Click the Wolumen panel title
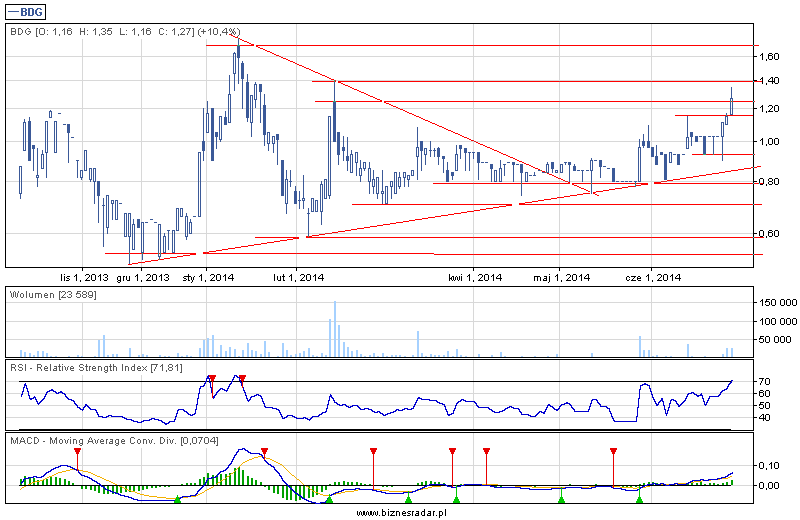Image resolution: width=800 pixels, height=520 pixels. click(x=52, y=296)
